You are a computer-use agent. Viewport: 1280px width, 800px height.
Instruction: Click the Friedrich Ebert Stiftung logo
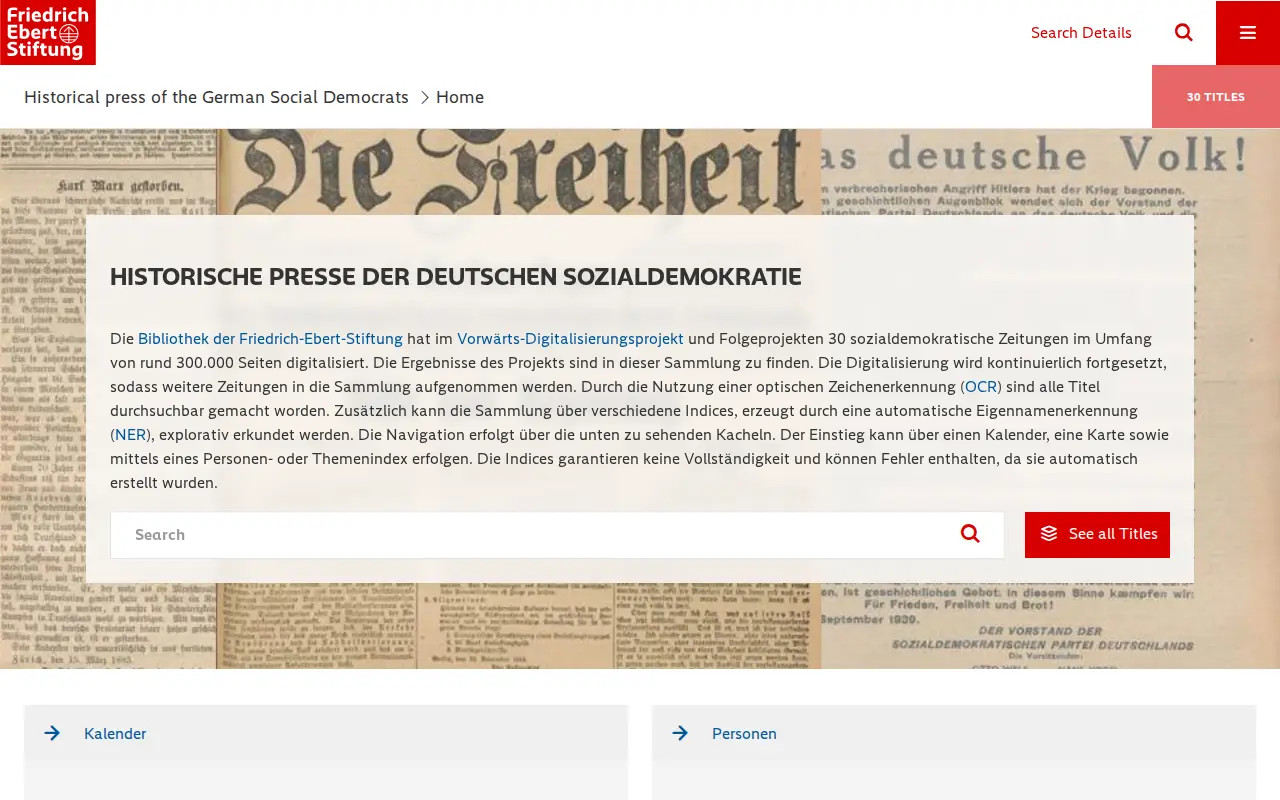point(48,32)
